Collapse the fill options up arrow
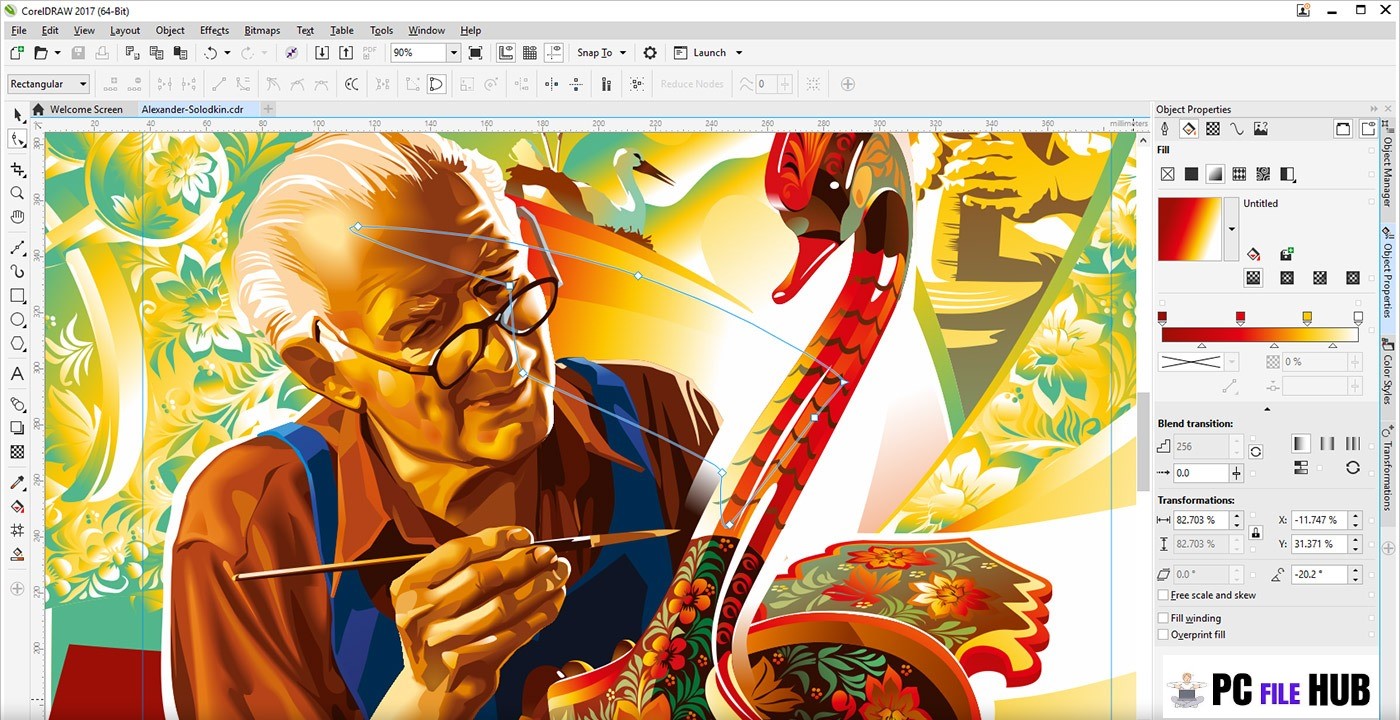The height and width of the screenshot is (720, 1400). pos(1267,409)
